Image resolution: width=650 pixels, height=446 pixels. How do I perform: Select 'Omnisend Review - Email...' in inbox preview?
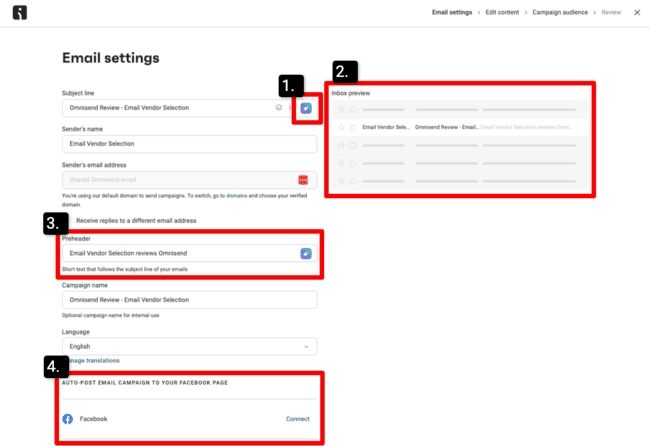(x=446, y=127)
